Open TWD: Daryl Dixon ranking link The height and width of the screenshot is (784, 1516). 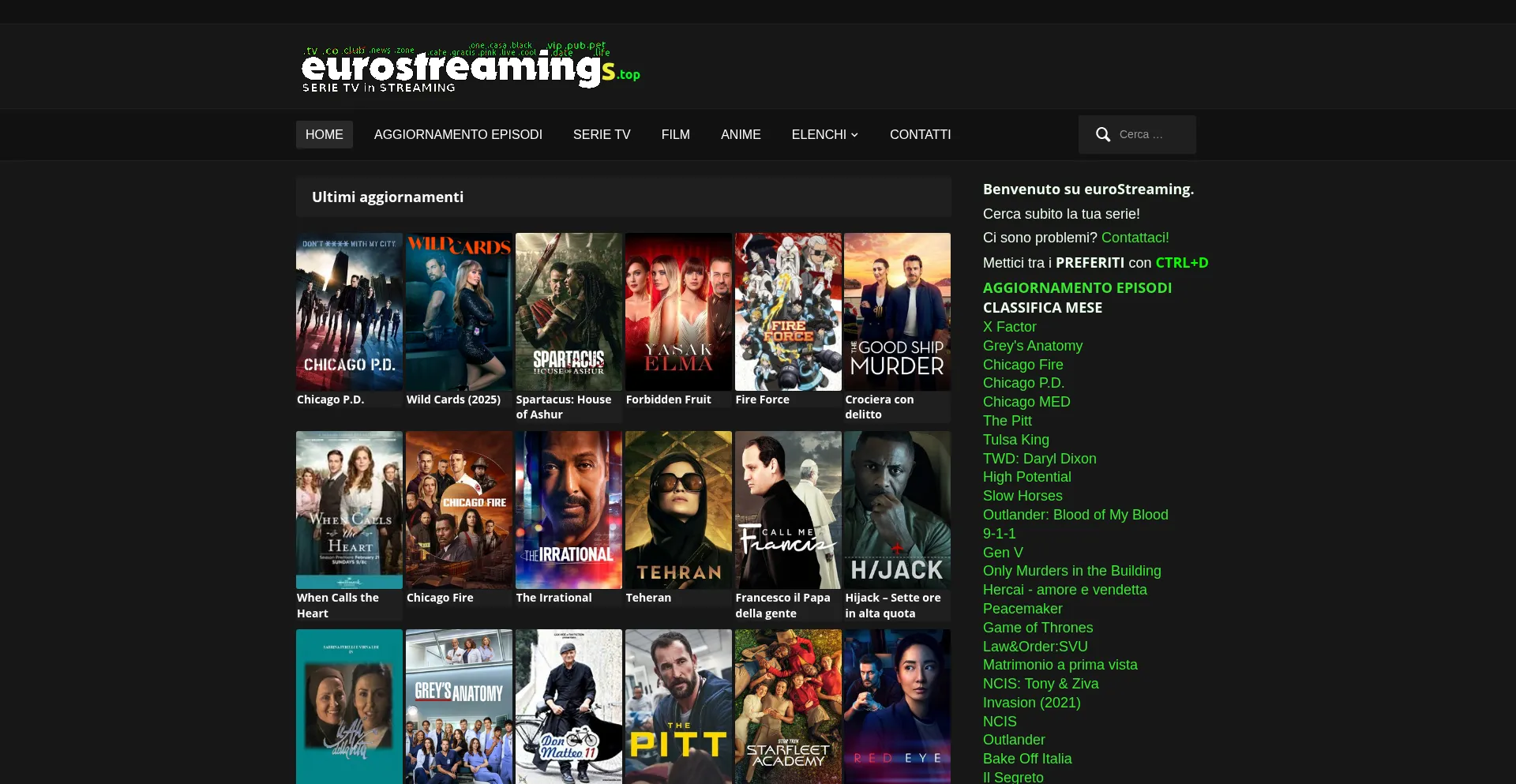coord(1040,459)
